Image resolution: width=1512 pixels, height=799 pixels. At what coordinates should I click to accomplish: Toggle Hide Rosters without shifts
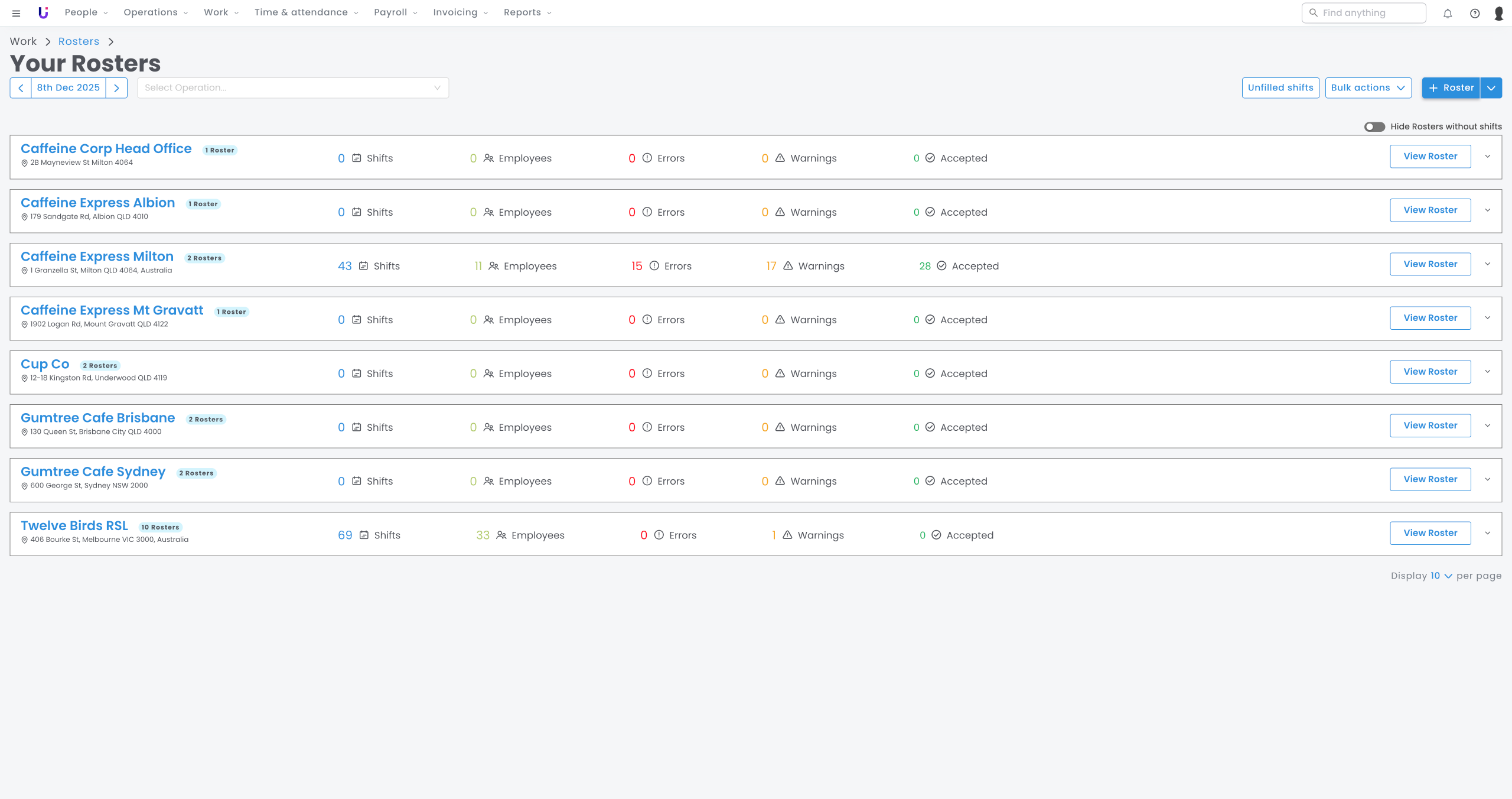pos(1374,126)
